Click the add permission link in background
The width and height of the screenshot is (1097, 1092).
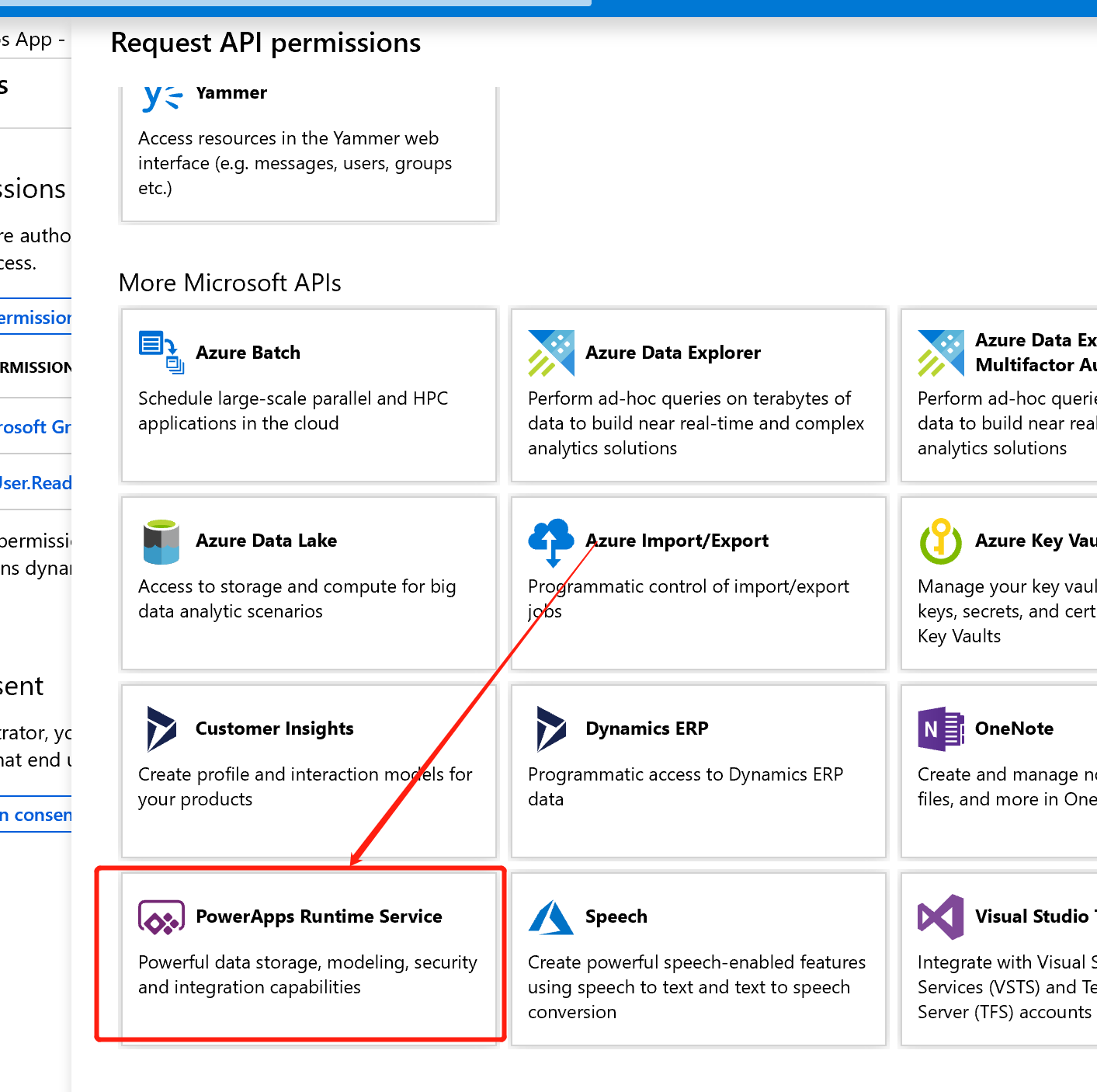click(x=36, y=318)
